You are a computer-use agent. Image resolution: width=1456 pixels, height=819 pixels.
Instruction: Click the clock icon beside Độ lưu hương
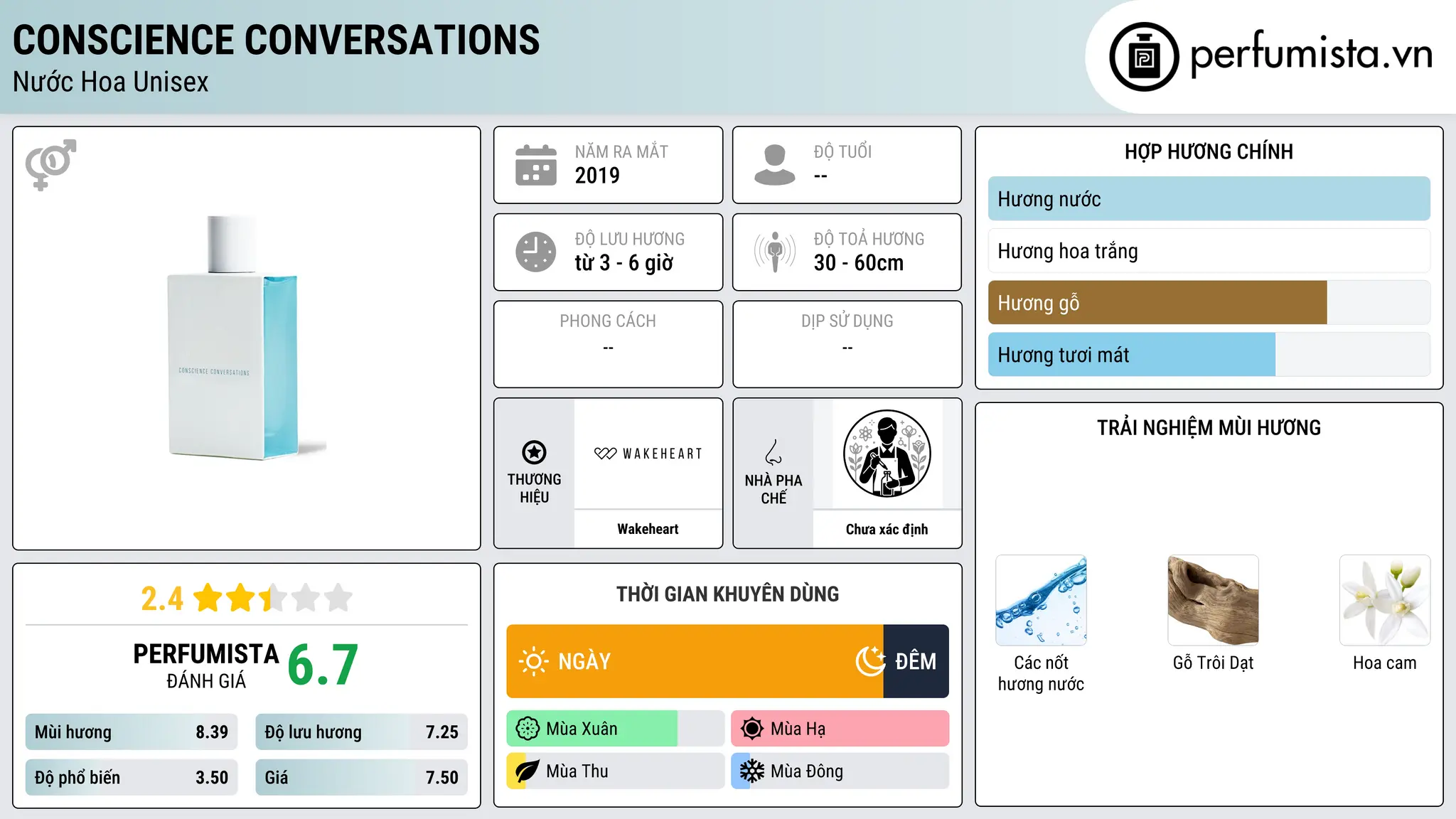(536, 252)
